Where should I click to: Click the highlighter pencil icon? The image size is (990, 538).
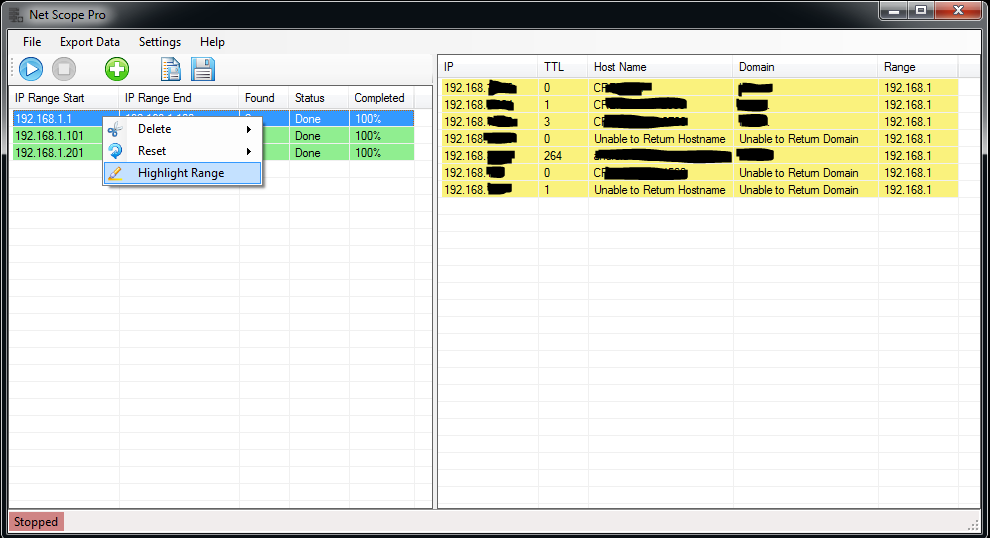(x=115, y=173)
